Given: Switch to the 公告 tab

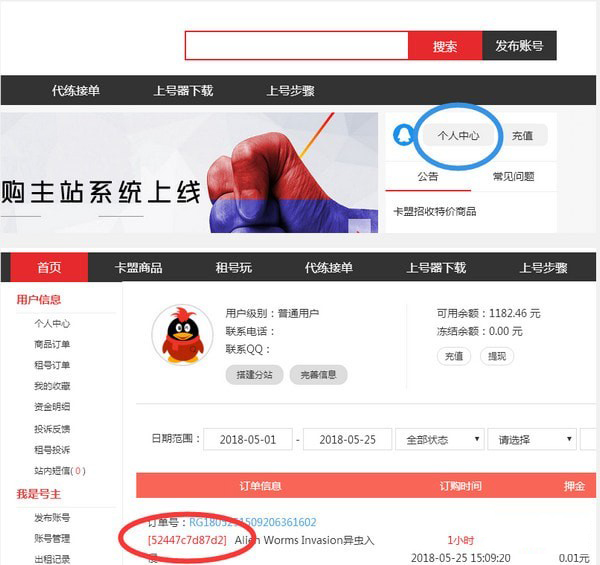Looking at the screenshot, I should click(x=428, y=176).
